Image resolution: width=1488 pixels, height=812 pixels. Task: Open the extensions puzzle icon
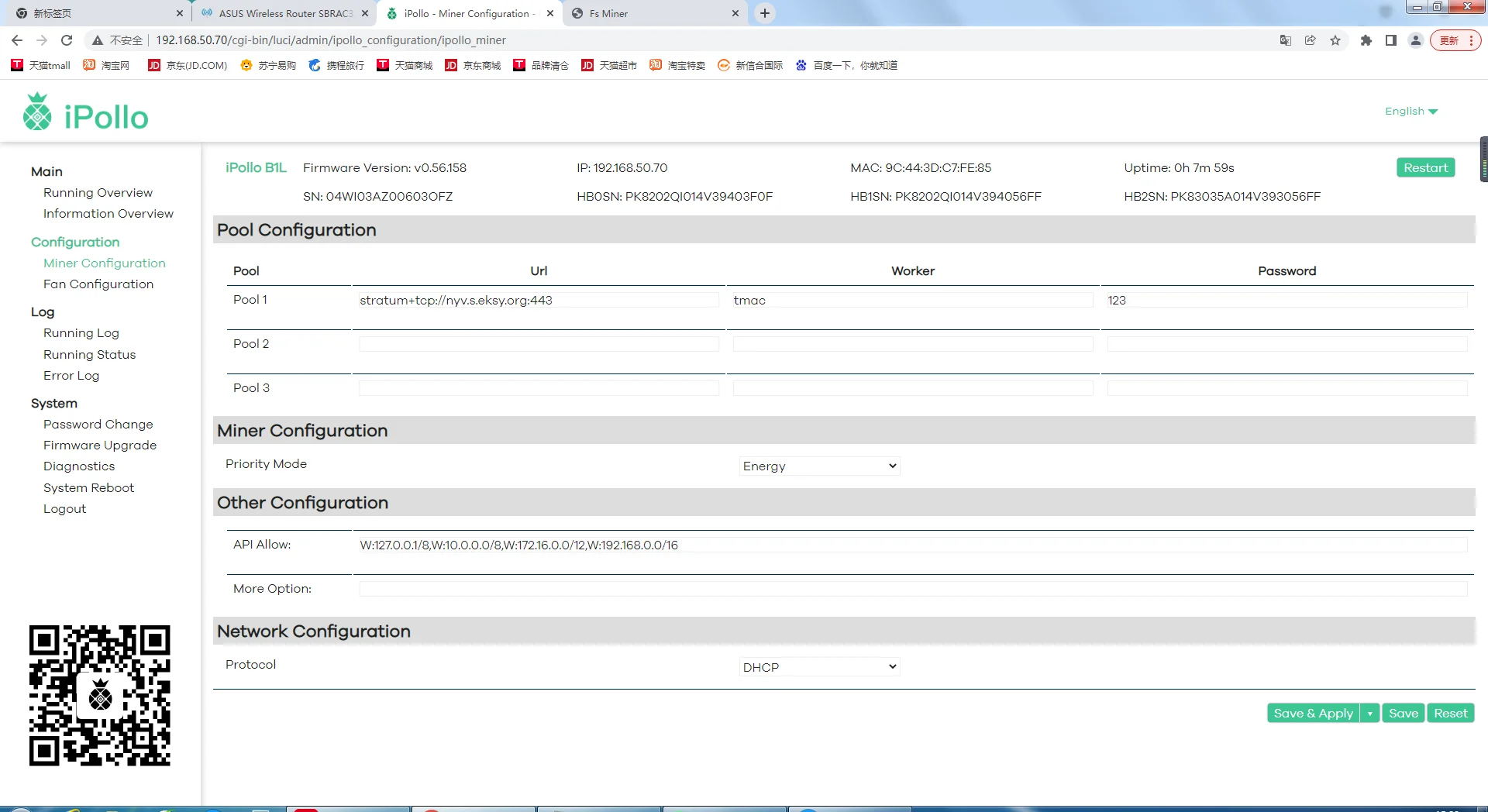pos(1366,40)
